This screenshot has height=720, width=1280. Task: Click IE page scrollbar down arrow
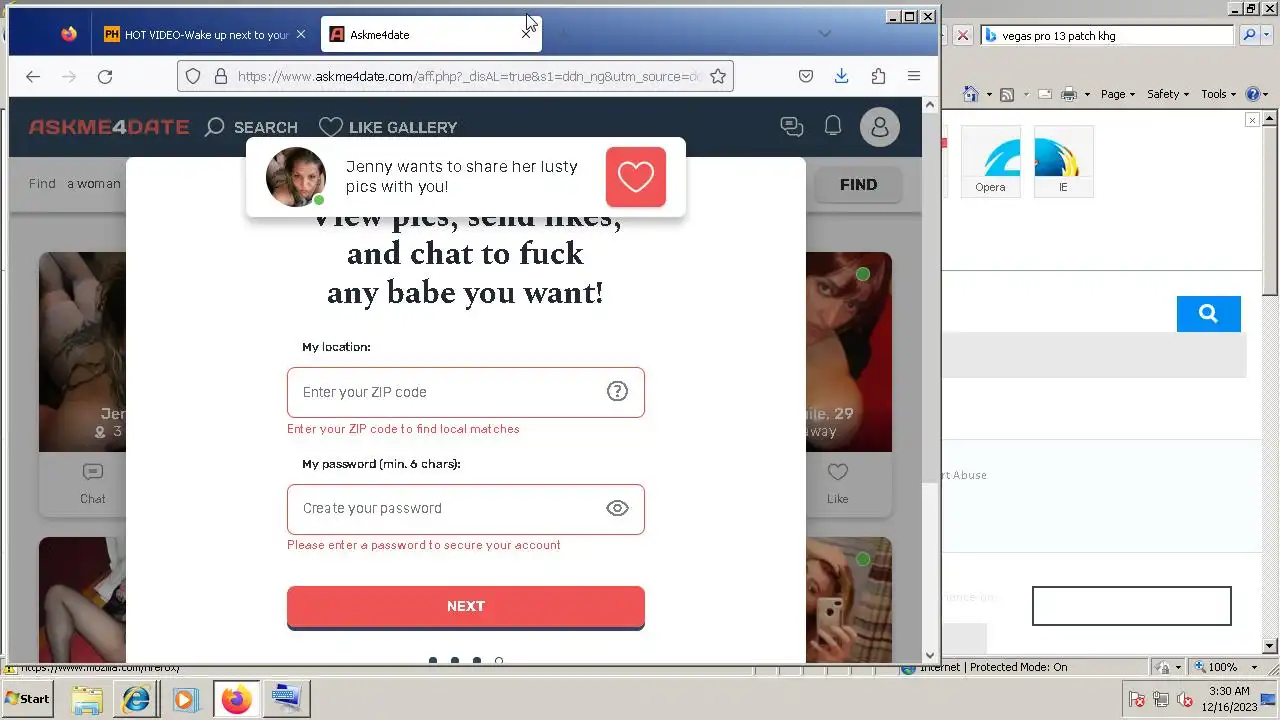(1271, 646)
